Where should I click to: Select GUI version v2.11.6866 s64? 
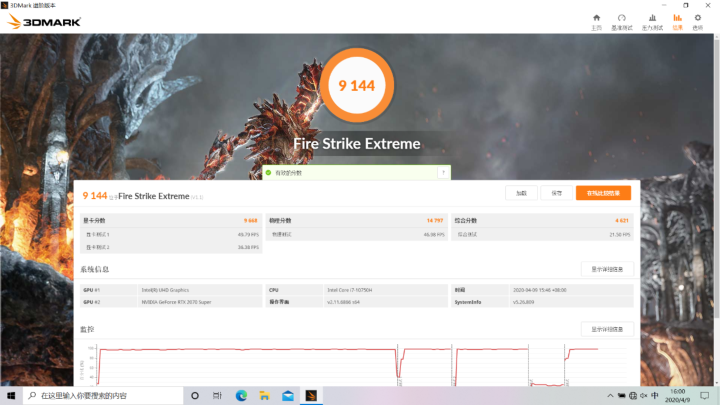coord(343,302)
